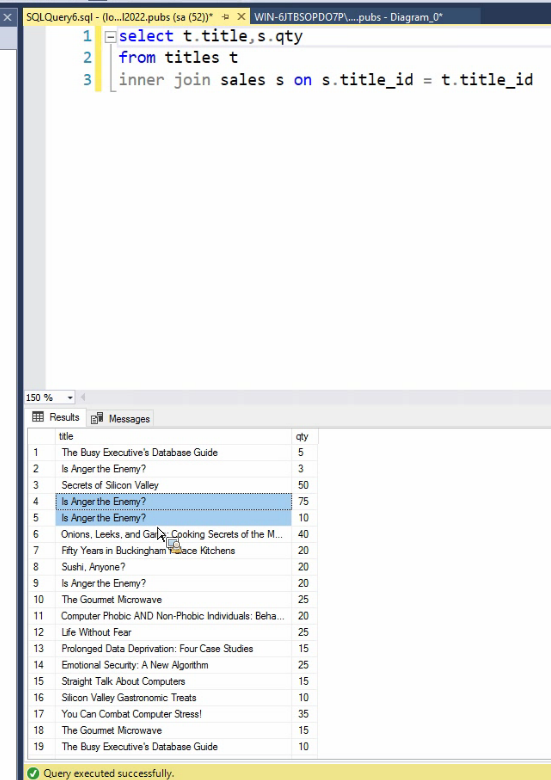Click the Messages tab icon
The width and height of the screenshot is (551, 780).
97,418
